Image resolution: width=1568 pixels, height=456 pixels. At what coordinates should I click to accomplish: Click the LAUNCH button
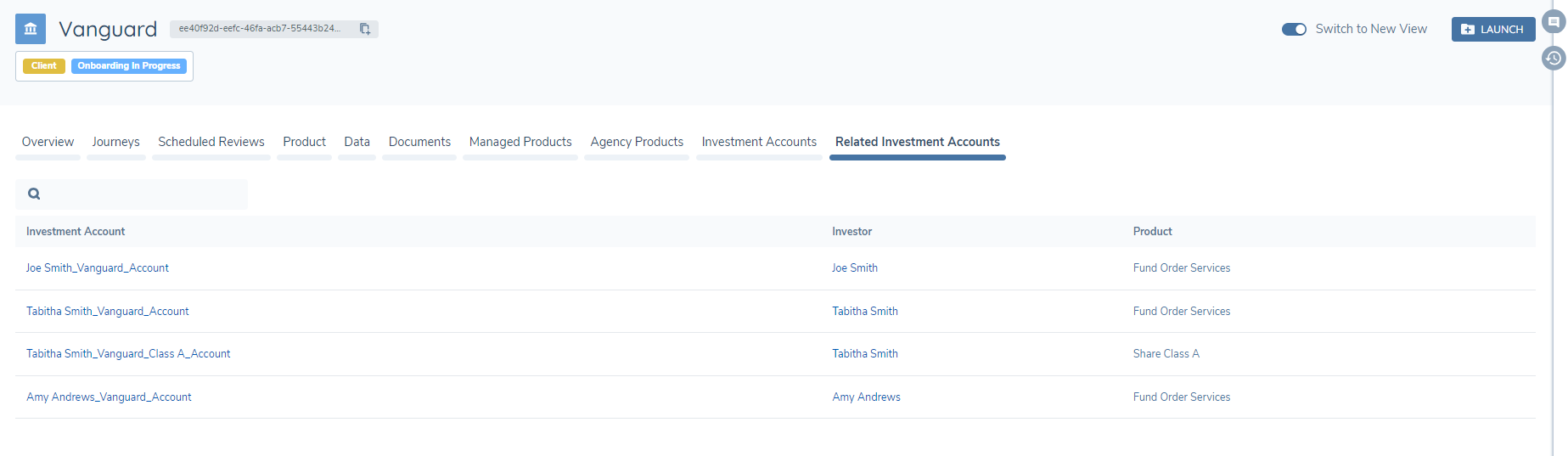[1493, 29]
